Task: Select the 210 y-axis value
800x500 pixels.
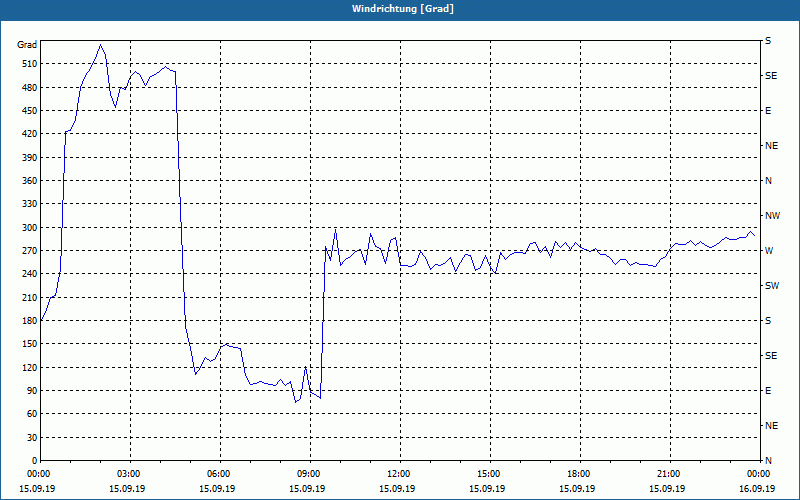Action: click(x=30, y=297)
